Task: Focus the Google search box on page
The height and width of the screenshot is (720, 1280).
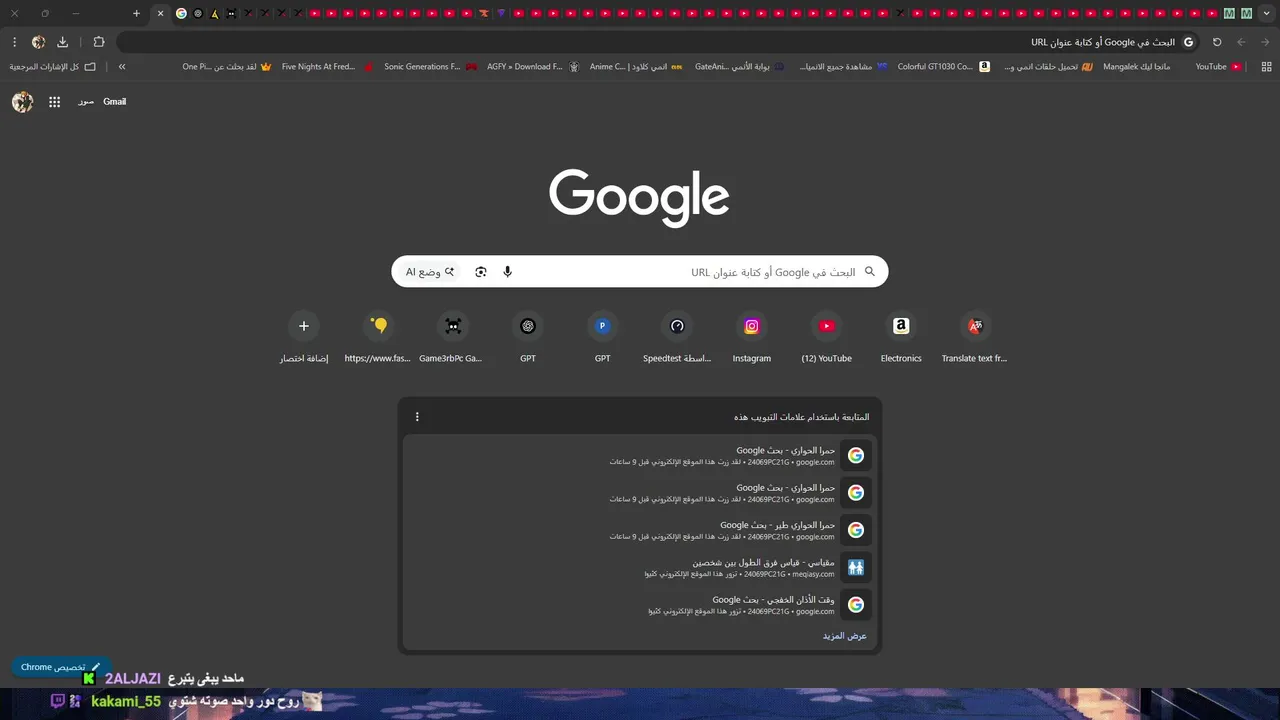Action: pyautogui.click(x=640, y=272)
